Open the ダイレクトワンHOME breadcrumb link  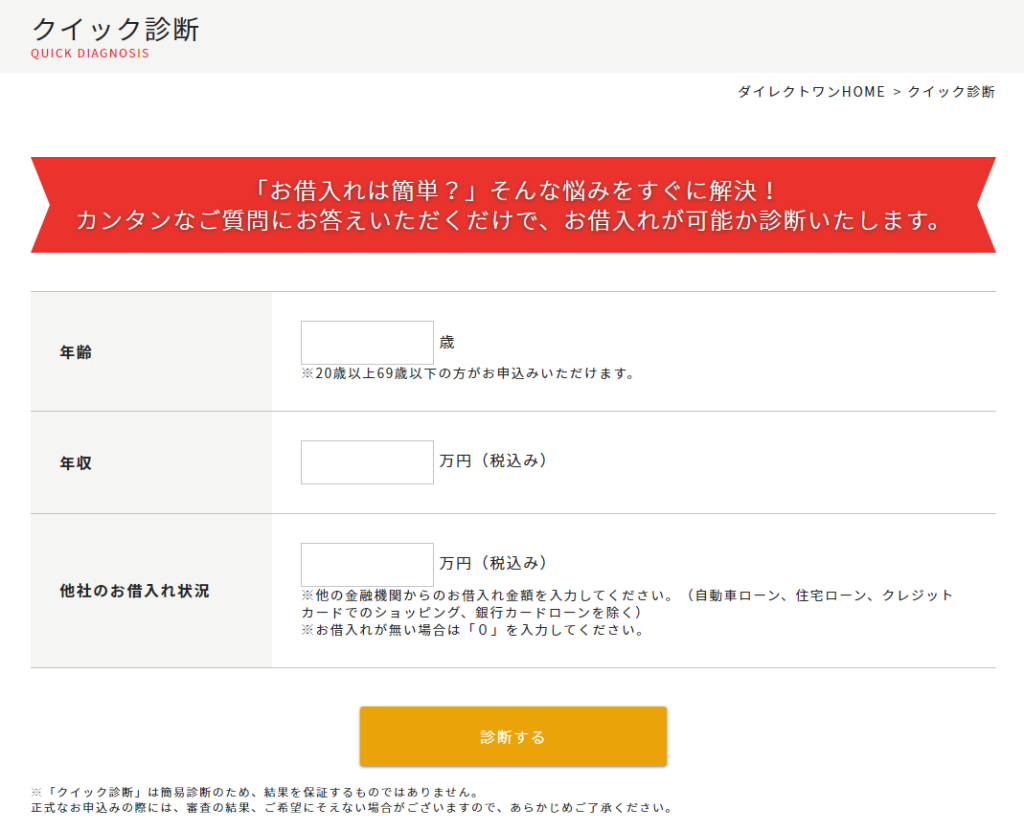pyautogui.click(x=811, y=92)
